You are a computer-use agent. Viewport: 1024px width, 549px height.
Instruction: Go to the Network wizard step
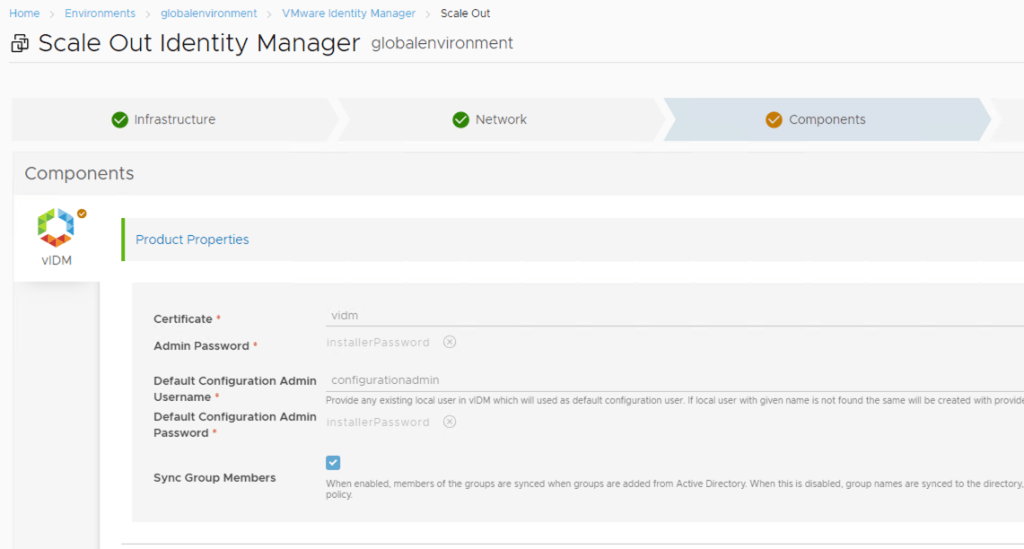pyautogui.click(x=500, y=120)
